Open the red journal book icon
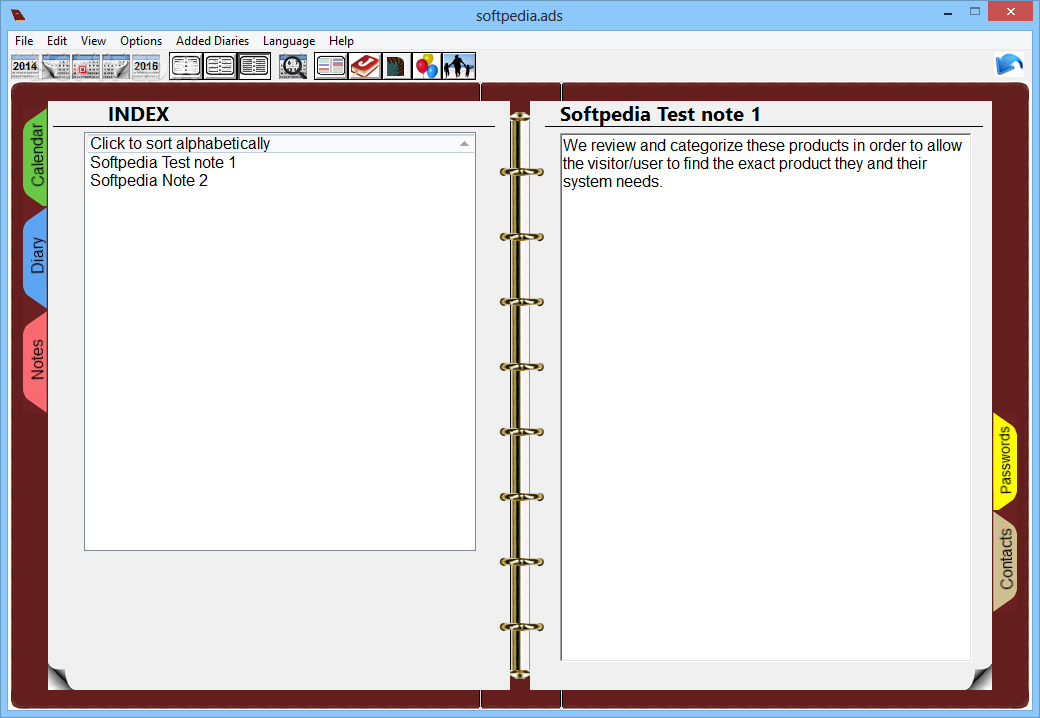 364,66
